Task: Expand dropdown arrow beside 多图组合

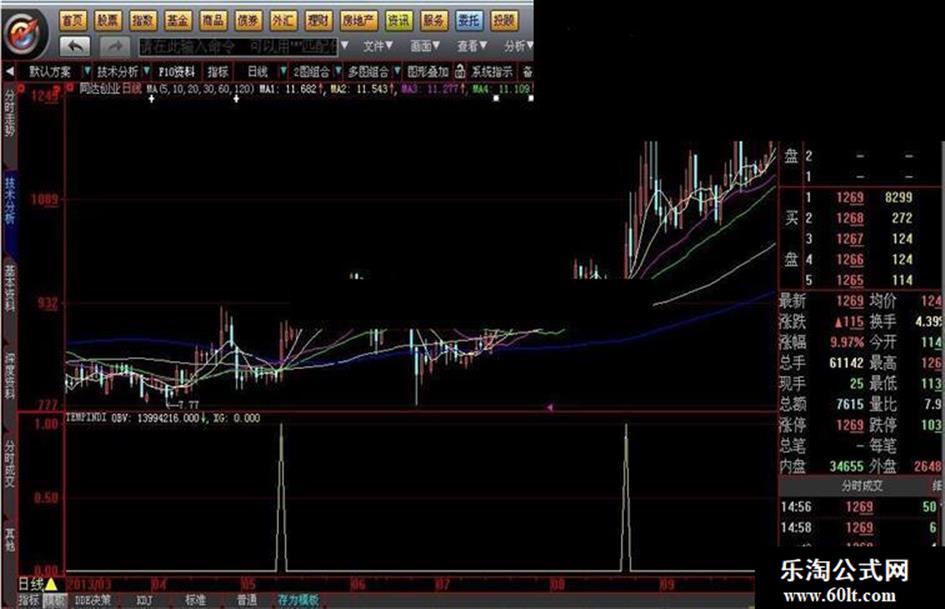Action: [x=397, y=71]
